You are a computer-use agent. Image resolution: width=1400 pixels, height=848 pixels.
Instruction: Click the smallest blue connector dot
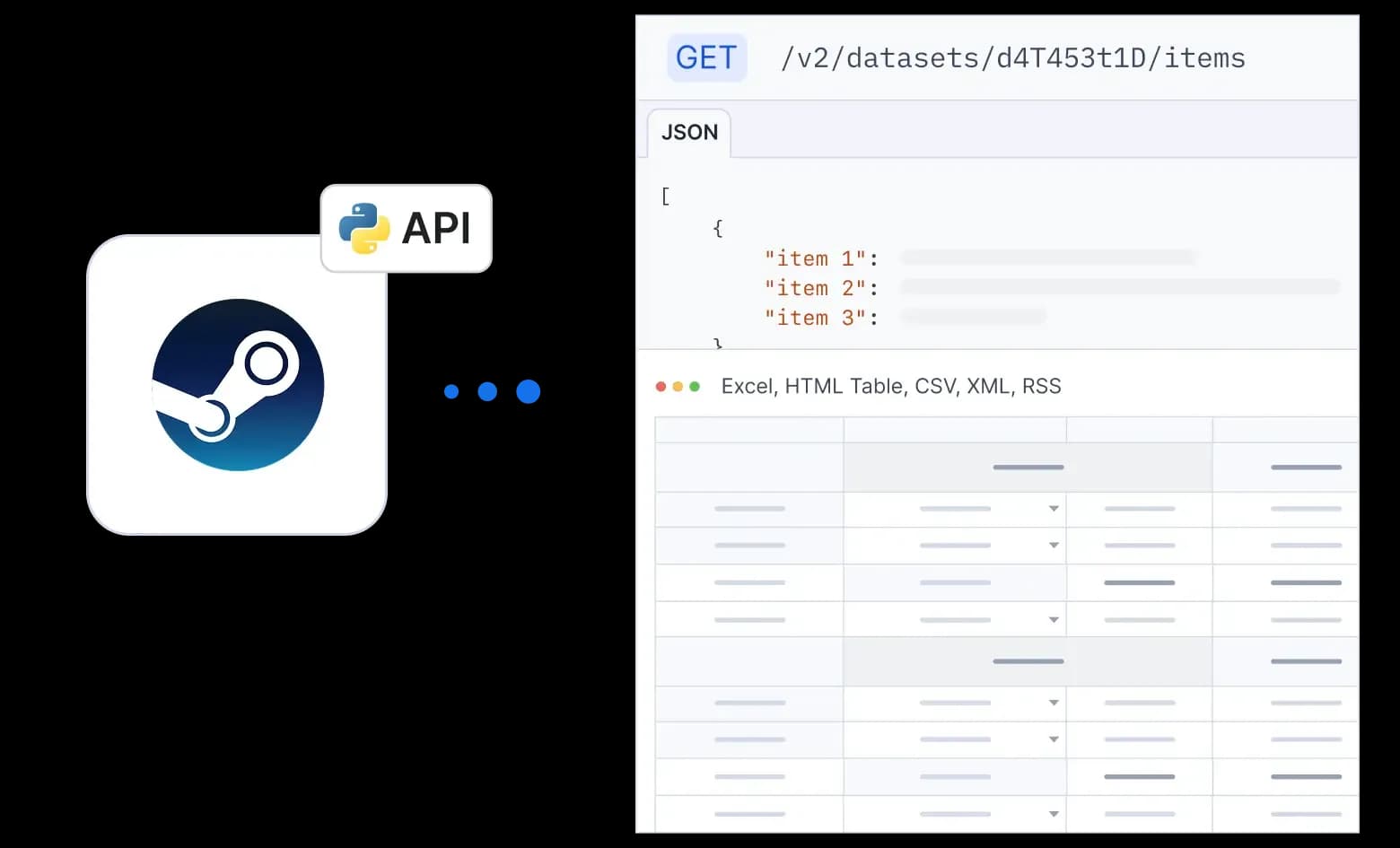451,391
